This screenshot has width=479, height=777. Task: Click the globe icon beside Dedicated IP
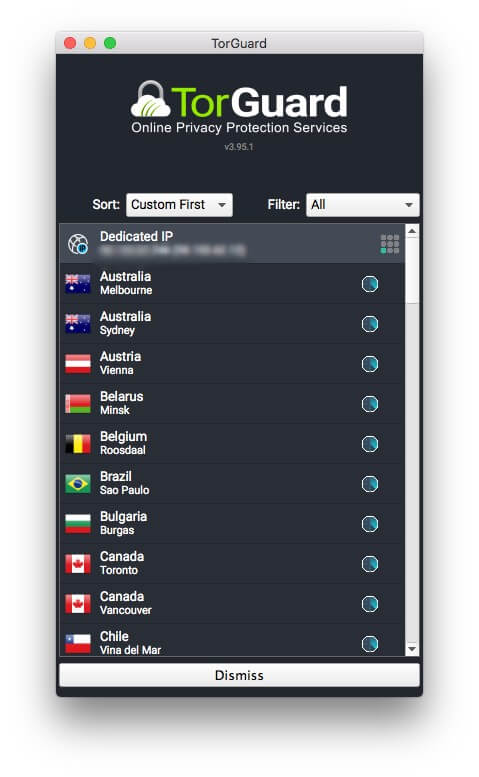[x=78, y=244]
